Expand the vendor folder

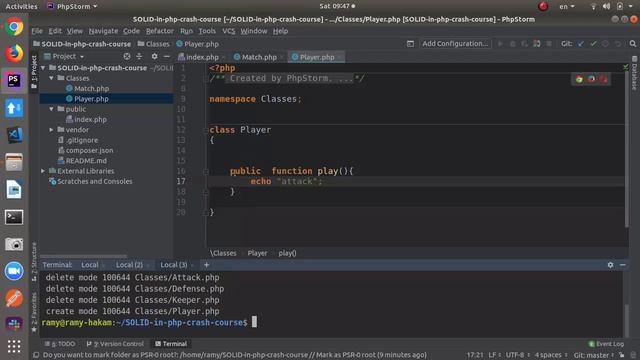pos(51,130)
